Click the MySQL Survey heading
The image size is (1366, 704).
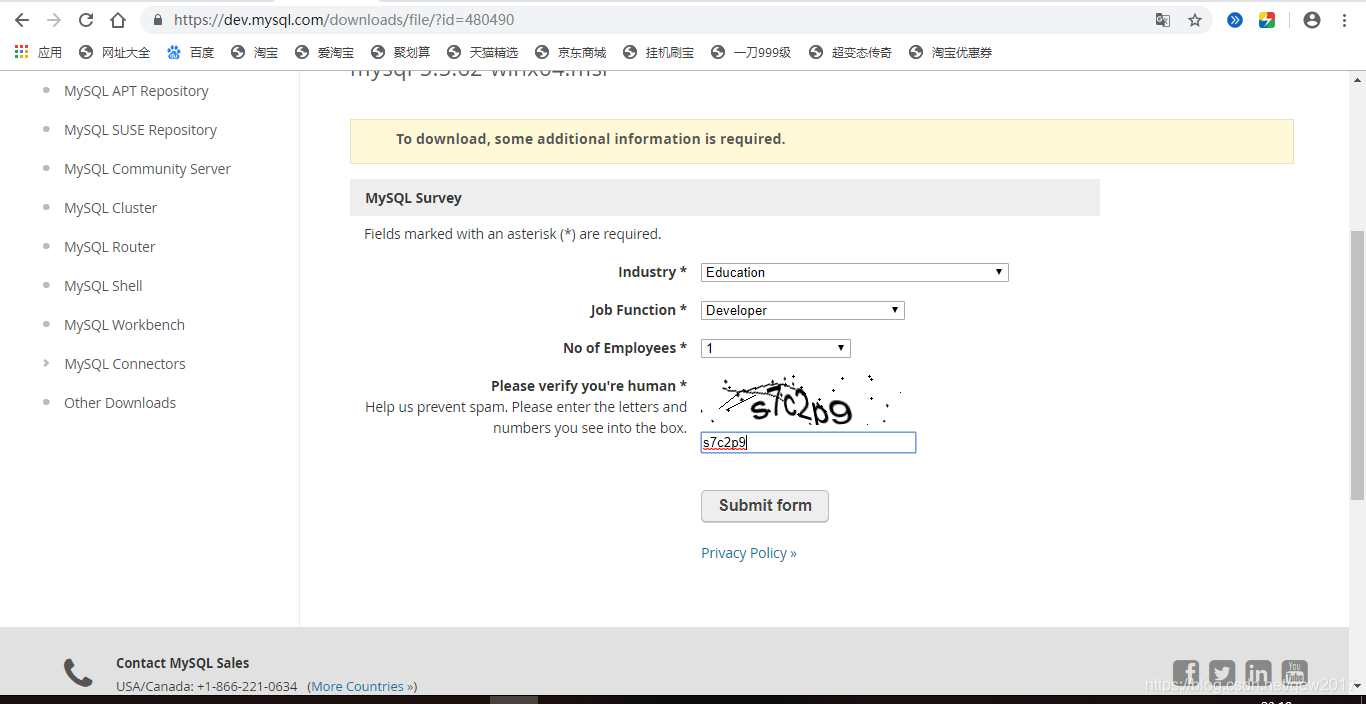413,198
